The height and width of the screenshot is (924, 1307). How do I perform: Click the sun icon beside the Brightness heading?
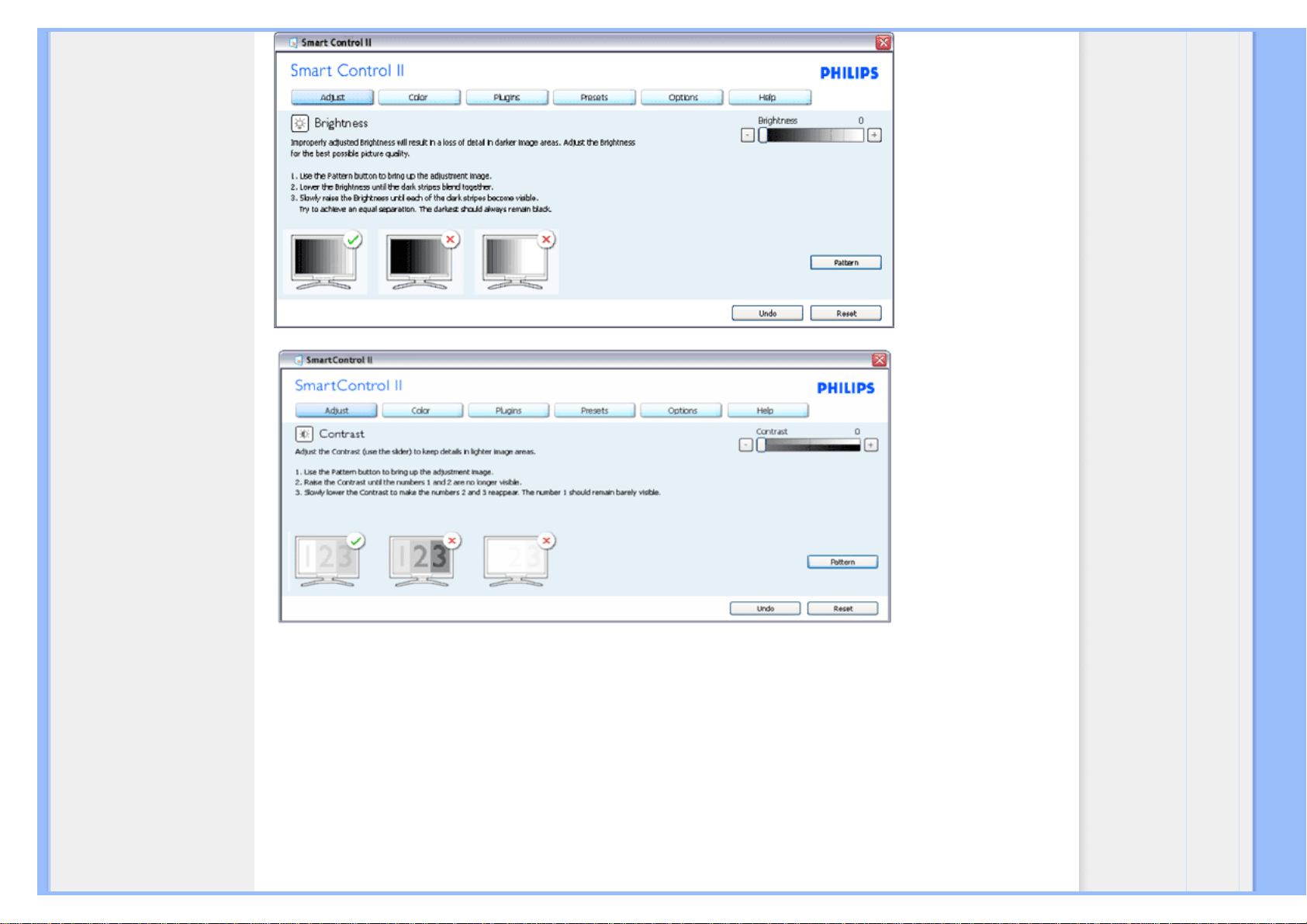pos(299,123)
